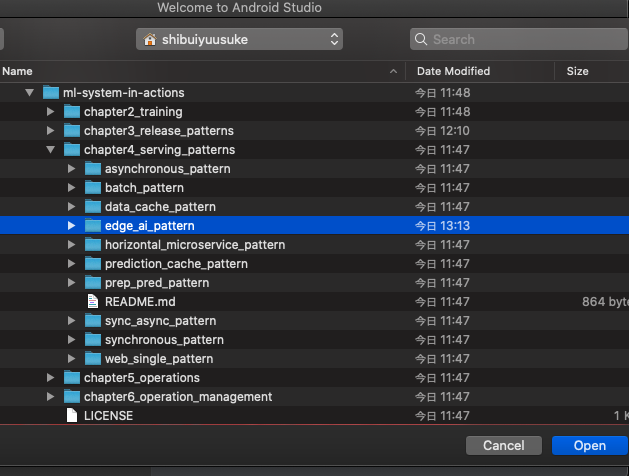Click the prediction_cache_pattern folder icon
Viewport: 629px width, 476px height.
93,264
